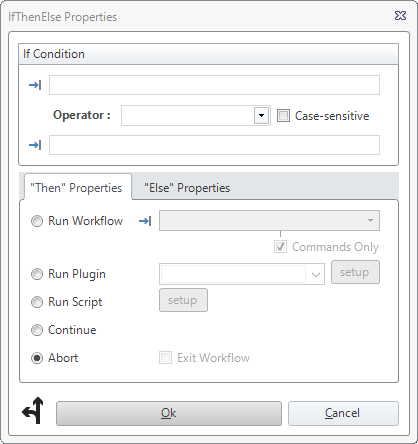Pick the Continue radio option

click(37, 330)
